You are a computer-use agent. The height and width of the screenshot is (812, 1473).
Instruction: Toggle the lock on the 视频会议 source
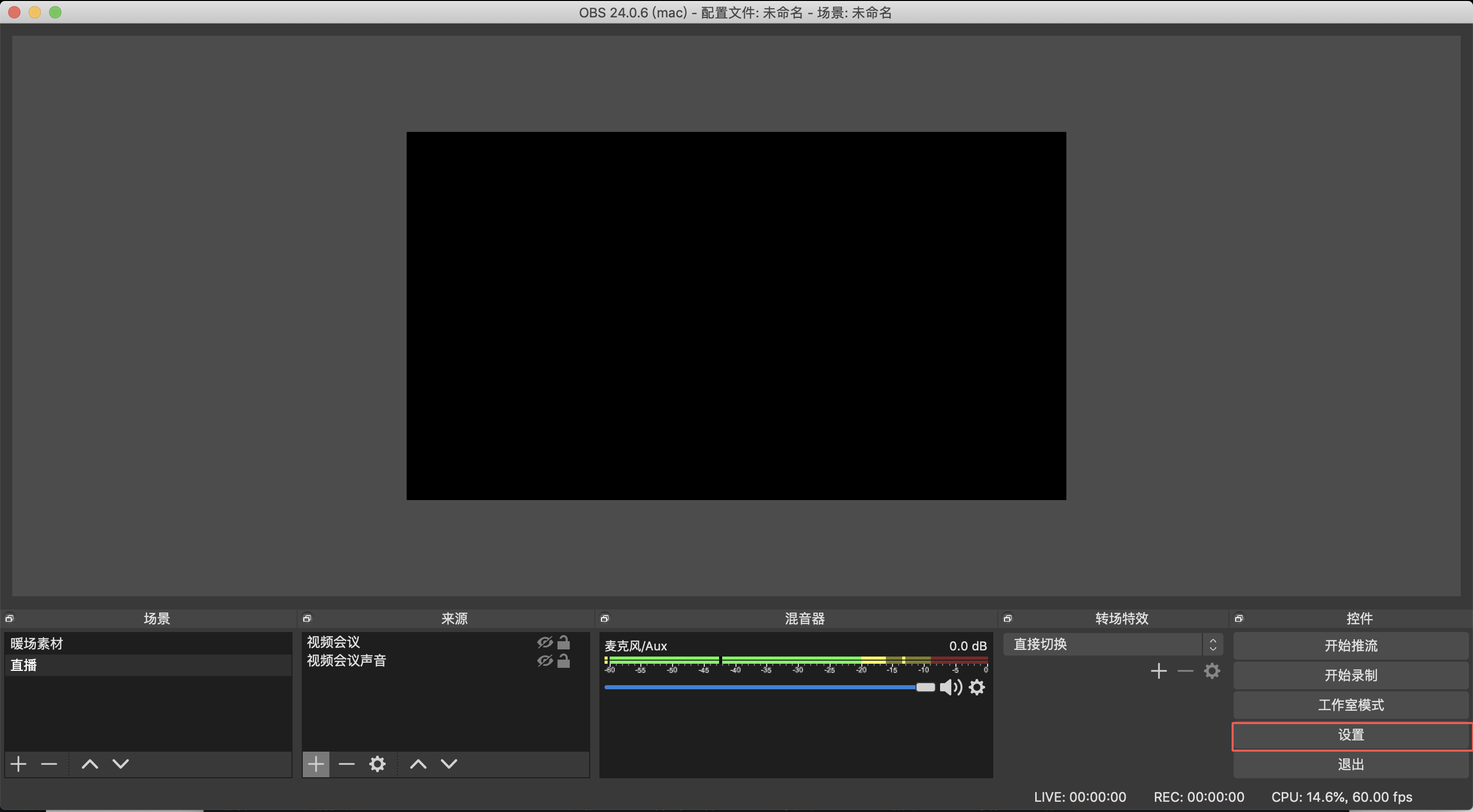[564, 642]
